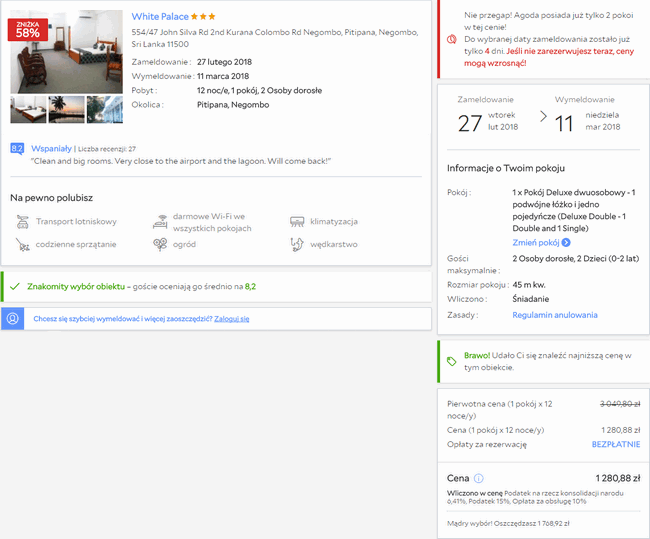Select the first small bedroom thumbnail
The width and height of the screenshot is (650, 539).
[27, 109]
